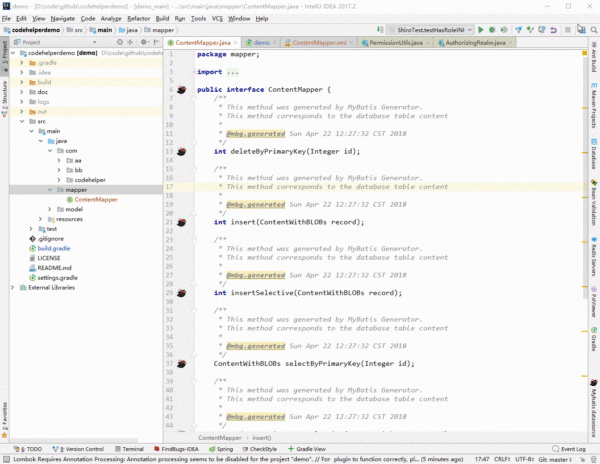Toggle the Version Control tool window
Screen dimensions: 600x464
78,449
